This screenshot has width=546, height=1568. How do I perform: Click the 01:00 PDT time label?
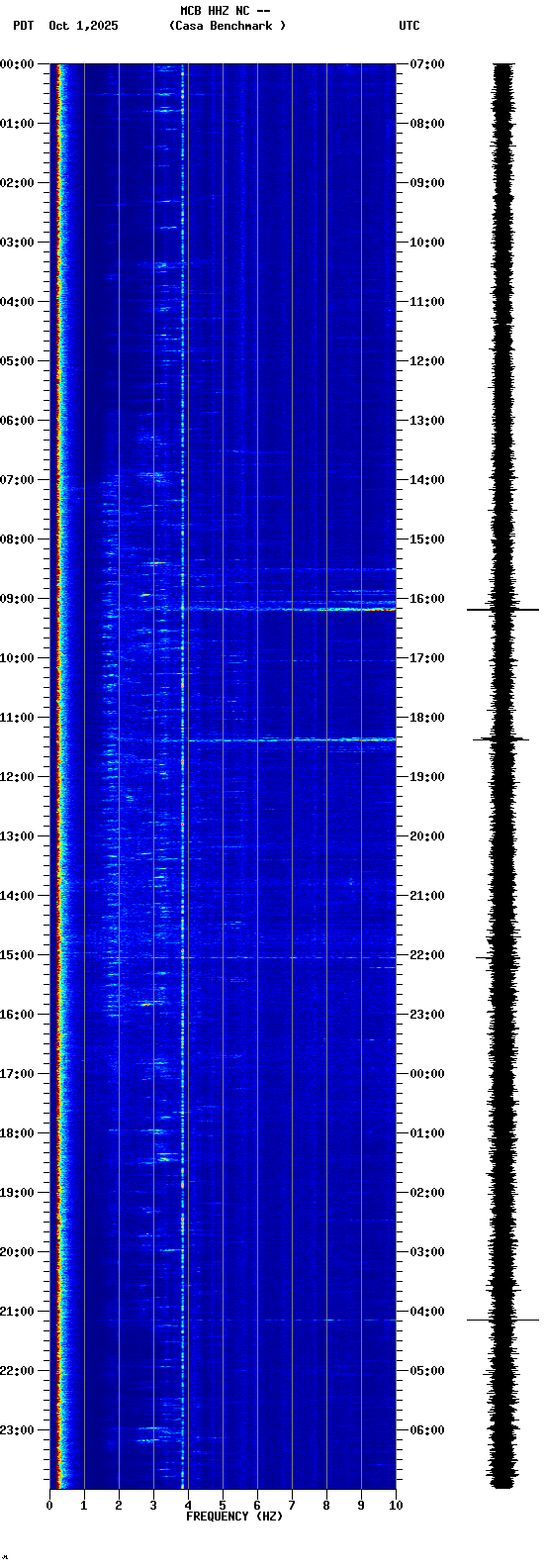17,124
